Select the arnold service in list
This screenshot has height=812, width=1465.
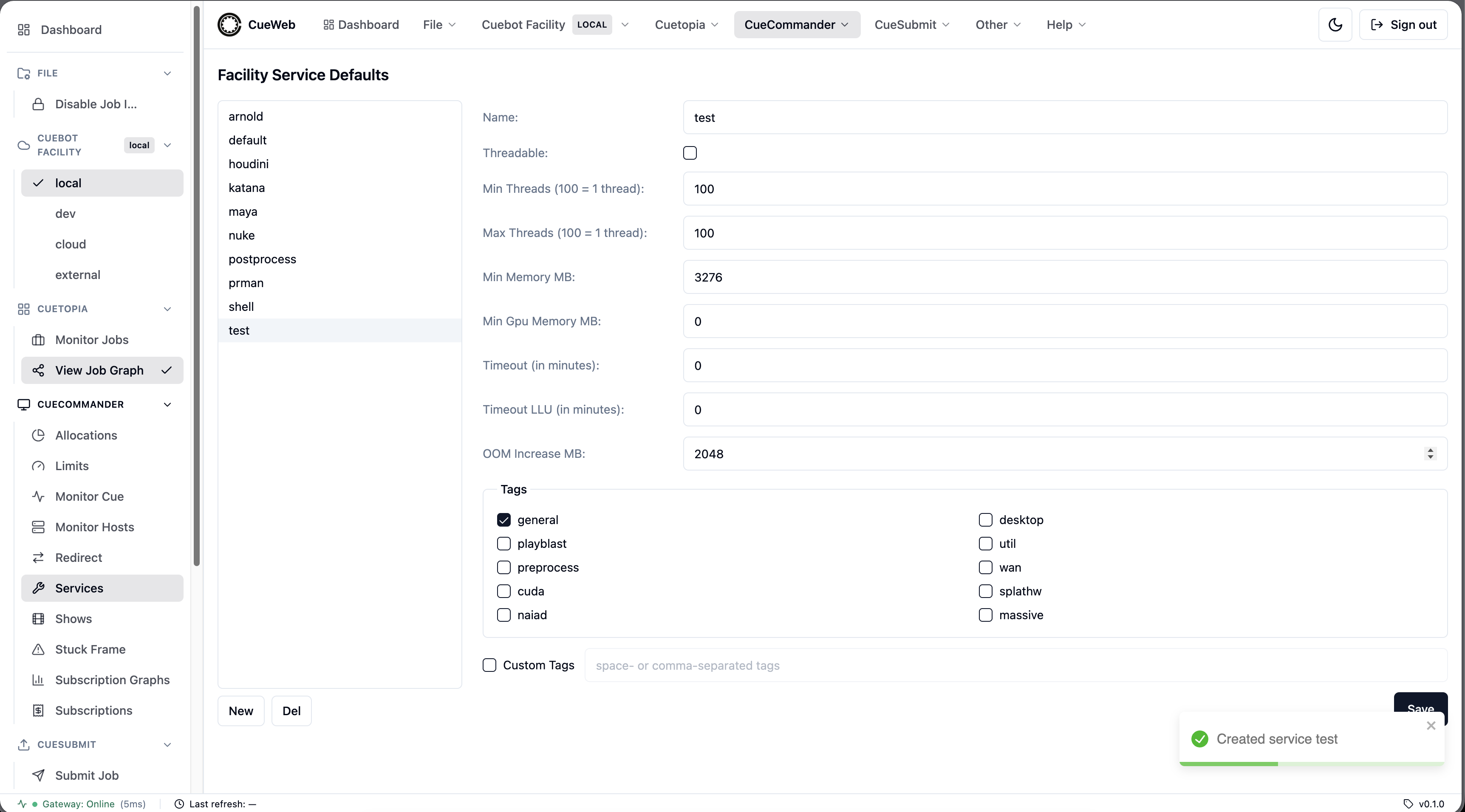(339, 116)
